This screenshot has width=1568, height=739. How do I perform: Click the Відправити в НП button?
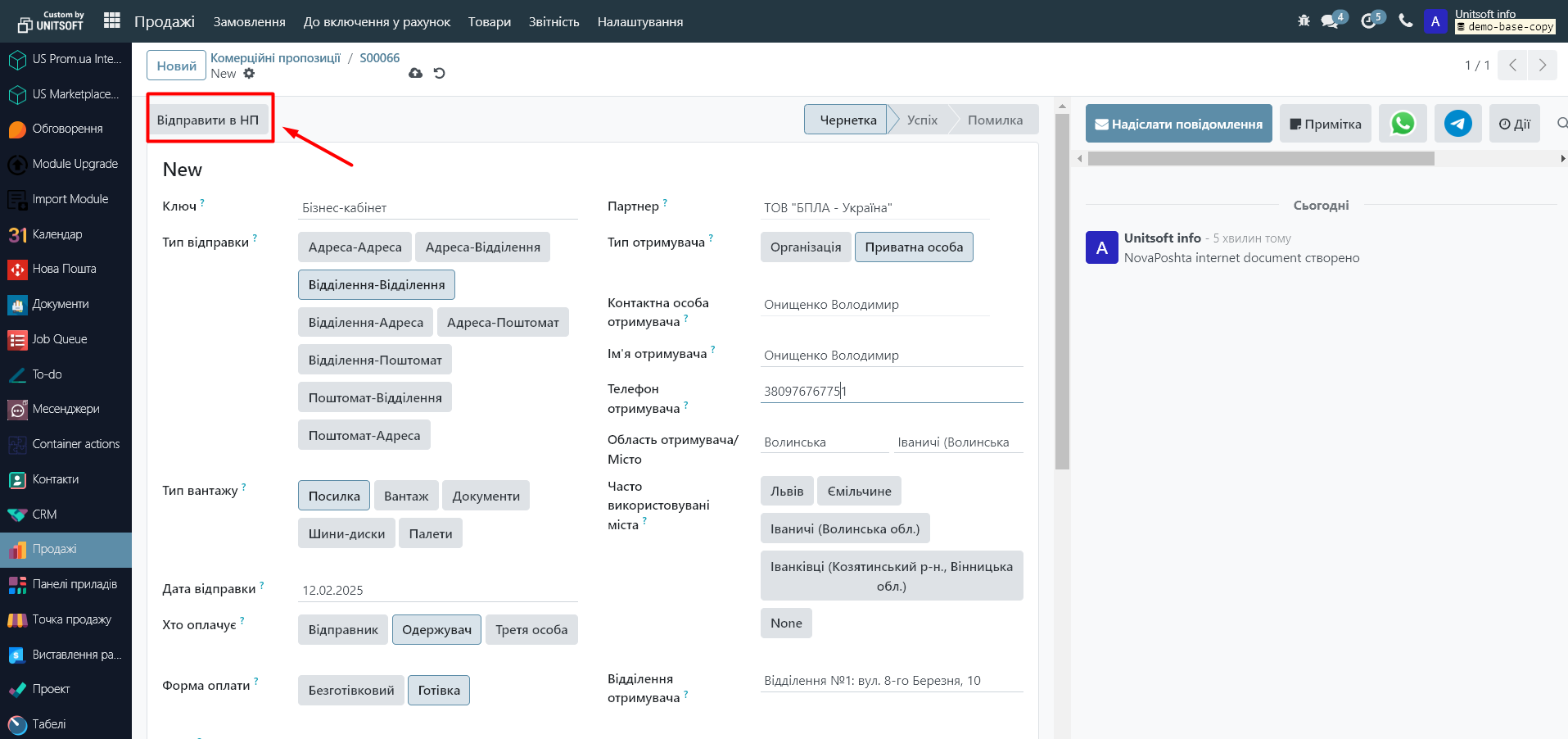pos(208,120)
